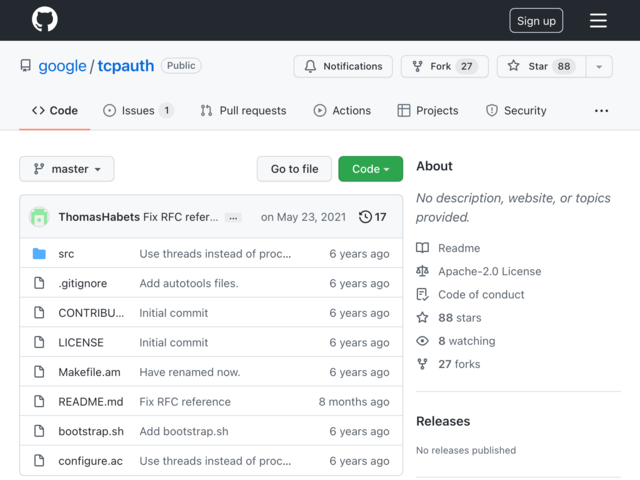Screen dimensions: 640x480
Task: Click the GitHub Octocat logo
Action: click(x=44, y=19)
